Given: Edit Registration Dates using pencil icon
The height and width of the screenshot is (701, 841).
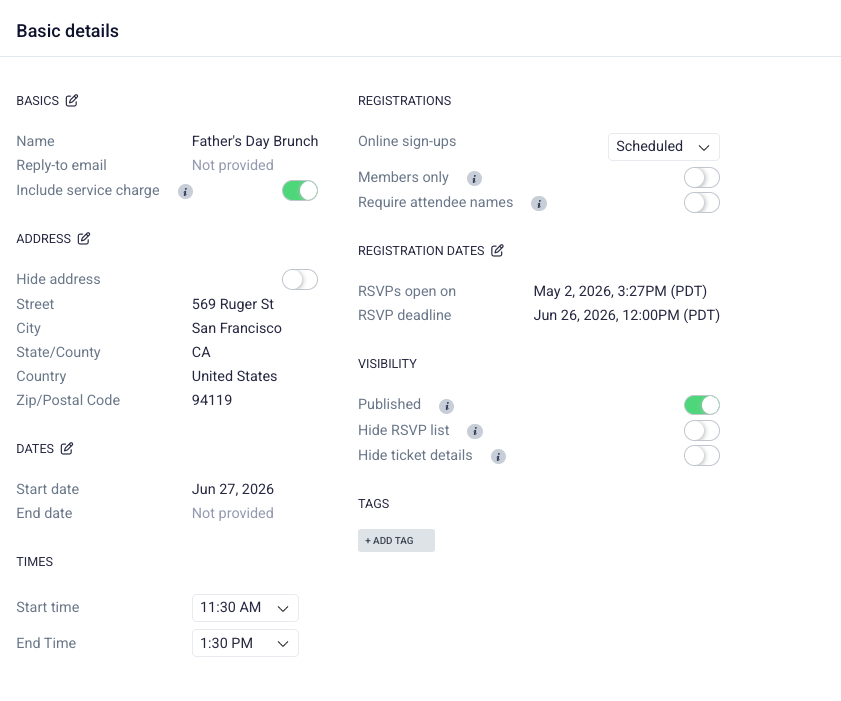Looking at the screenshot, I should pyautogui.click(x=497, y=250).
